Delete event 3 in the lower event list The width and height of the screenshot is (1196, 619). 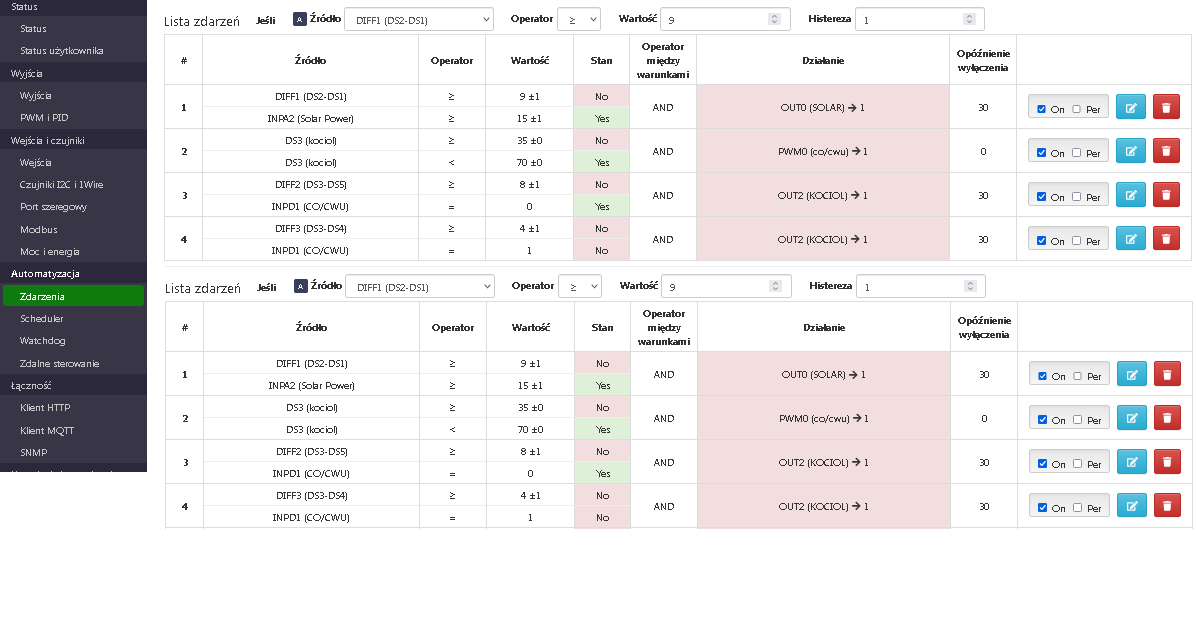coord(1167,463)
